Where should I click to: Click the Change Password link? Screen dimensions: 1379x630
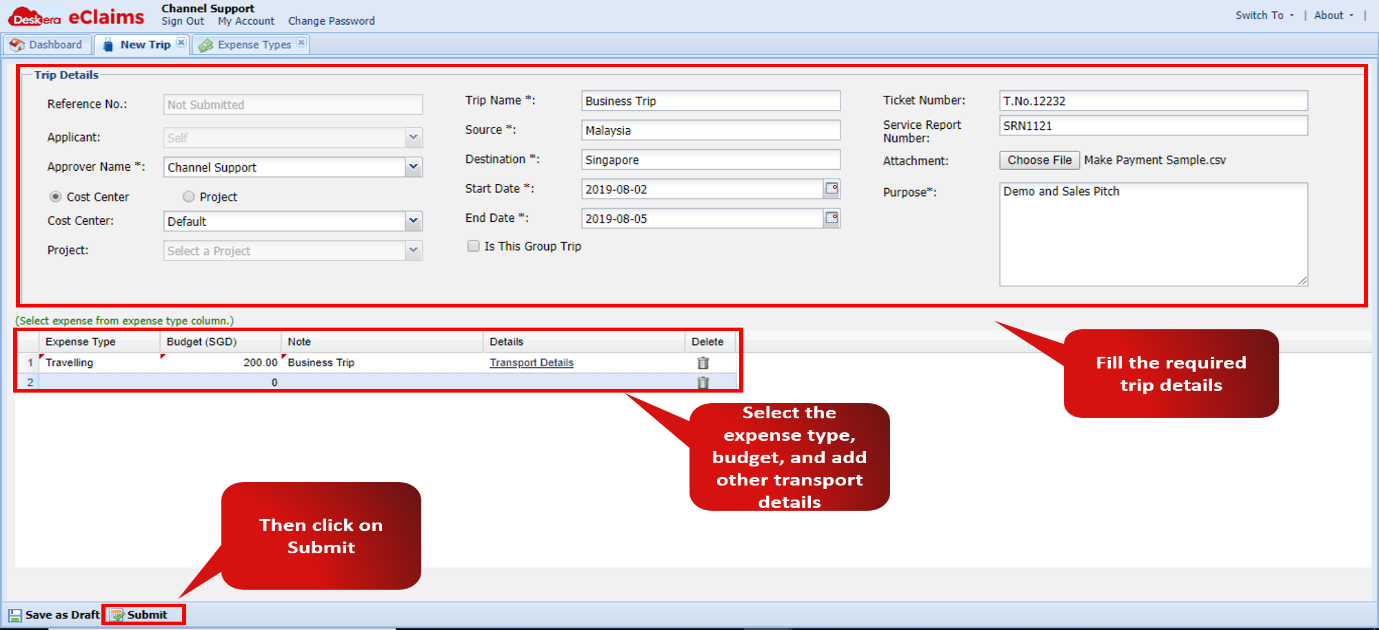(x=332, y=21)
